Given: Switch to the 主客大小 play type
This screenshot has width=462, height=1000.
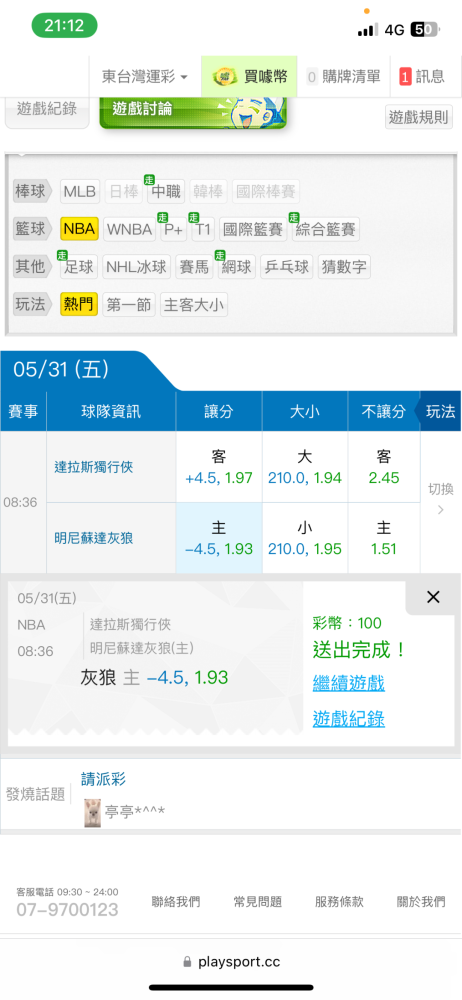Looking at the screenshot, I should click(x=193, y=304).
